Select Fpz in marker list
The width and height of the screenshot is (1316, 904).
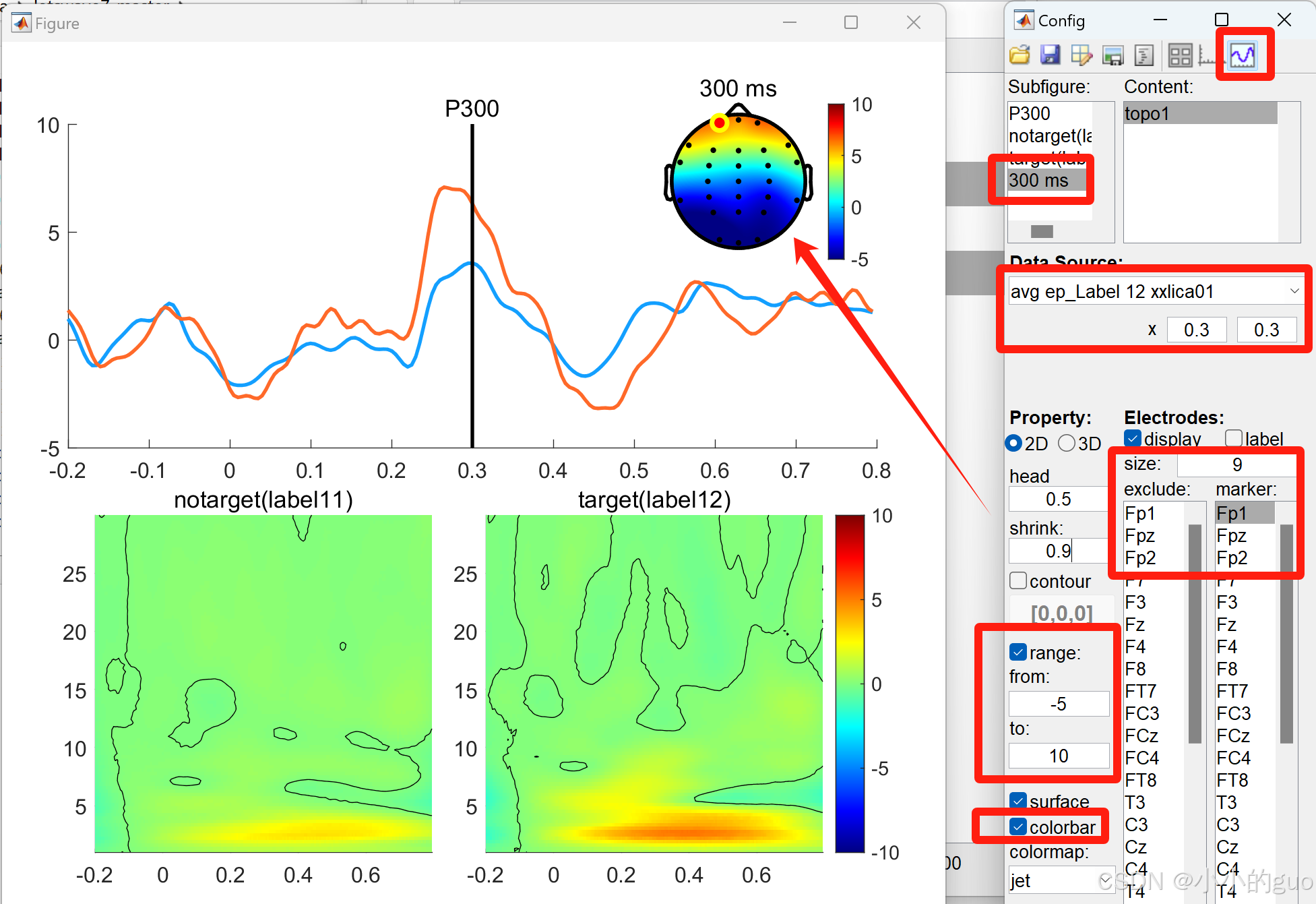1245,535
